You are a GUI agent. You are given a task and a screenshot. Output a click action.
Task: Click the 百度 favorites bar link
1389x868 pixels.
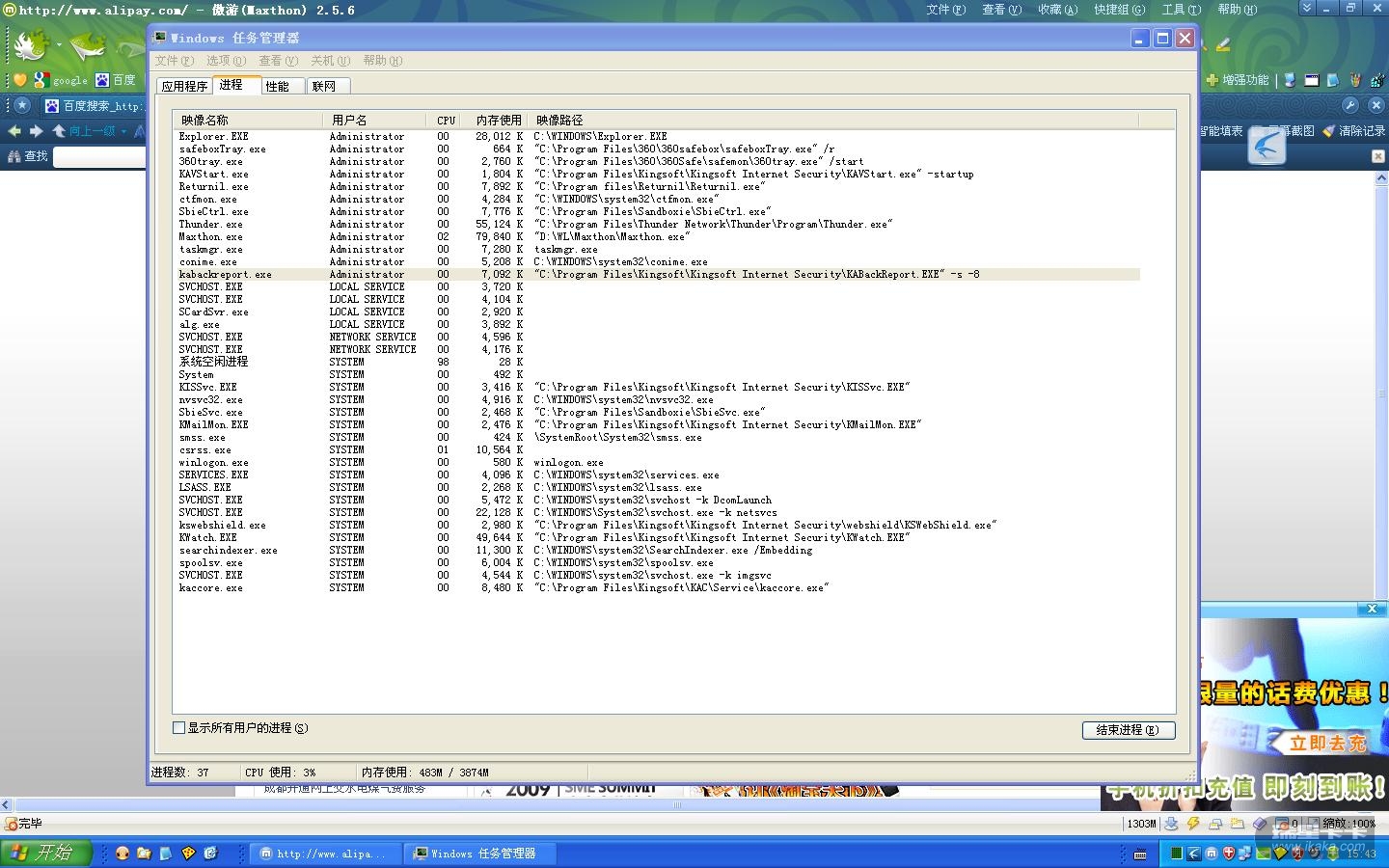click(116, 80)
